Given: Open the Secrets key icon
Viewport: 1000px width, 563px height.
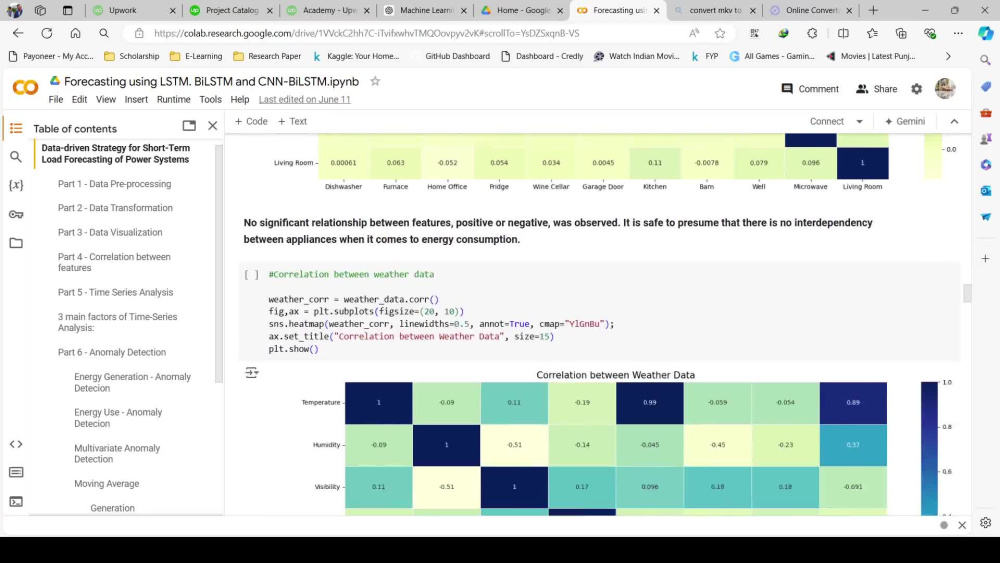Looking at the screenshot, I should coord(16,214).
